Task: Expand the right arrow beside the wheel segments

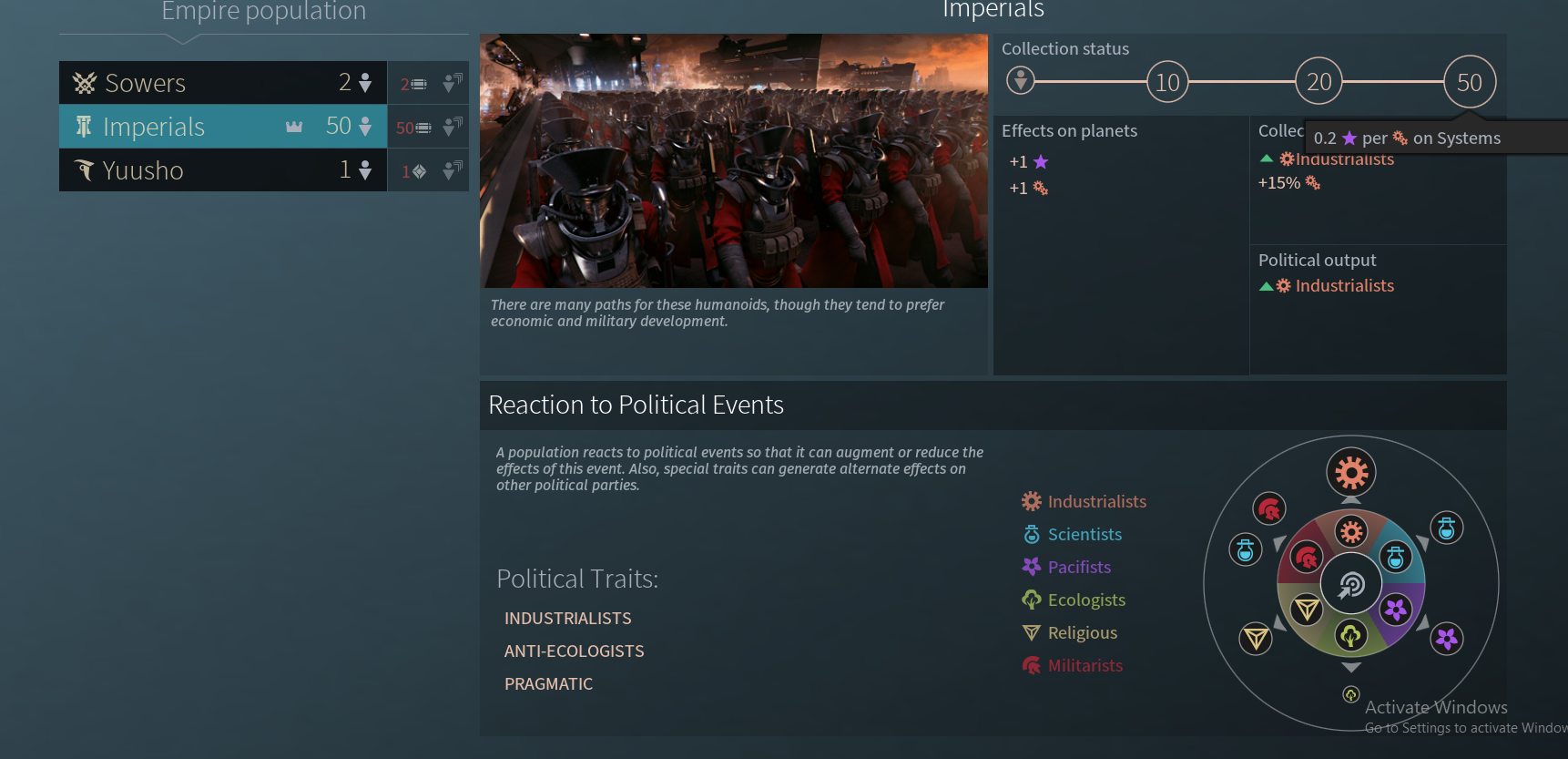Action: tap(1425, 543)
